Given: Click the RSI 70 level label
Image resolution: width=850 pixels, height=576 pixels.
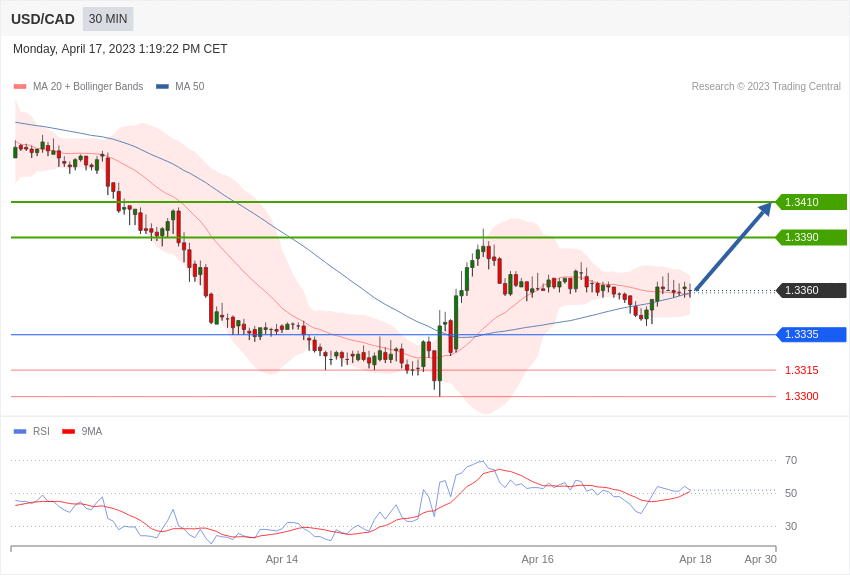Looking at the screenshot, I should tap(791, 460).
